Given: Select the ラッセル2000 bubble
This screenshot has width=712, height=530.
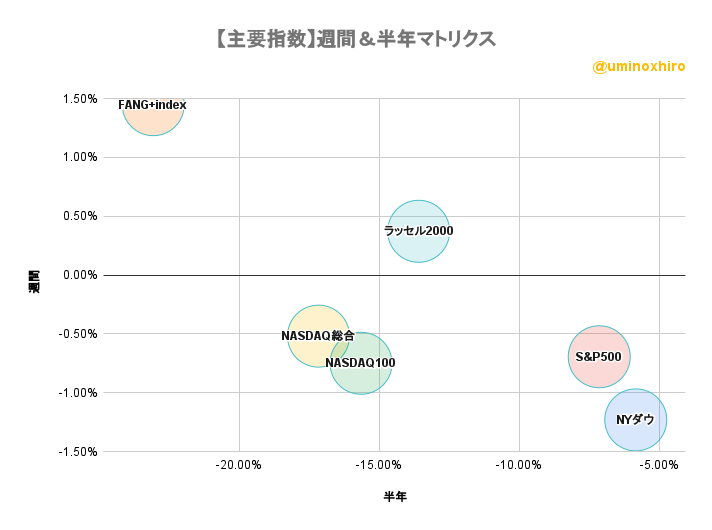Looking at the screenshot, I should pyautogui.click(x=418, y=231).
